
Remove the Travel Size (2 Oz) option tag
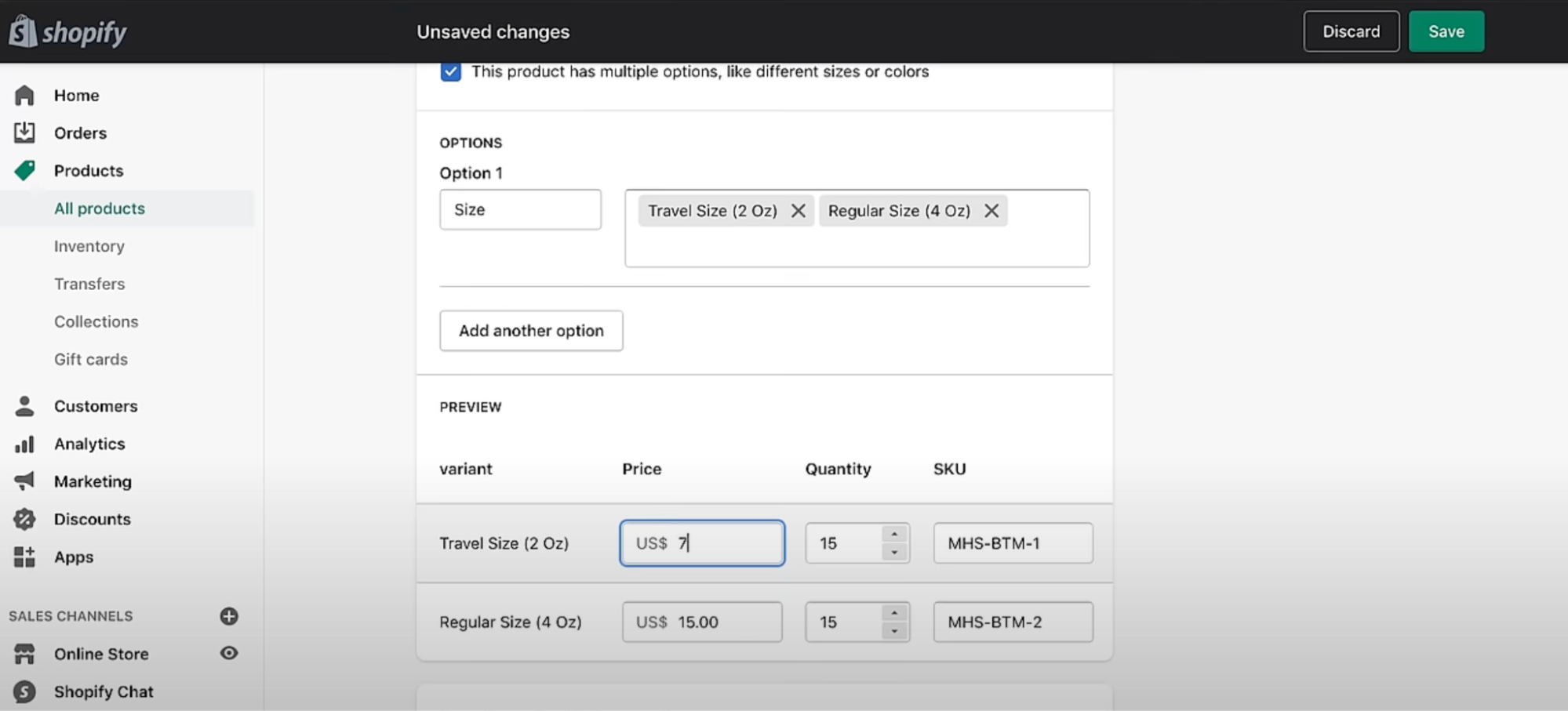799,210
